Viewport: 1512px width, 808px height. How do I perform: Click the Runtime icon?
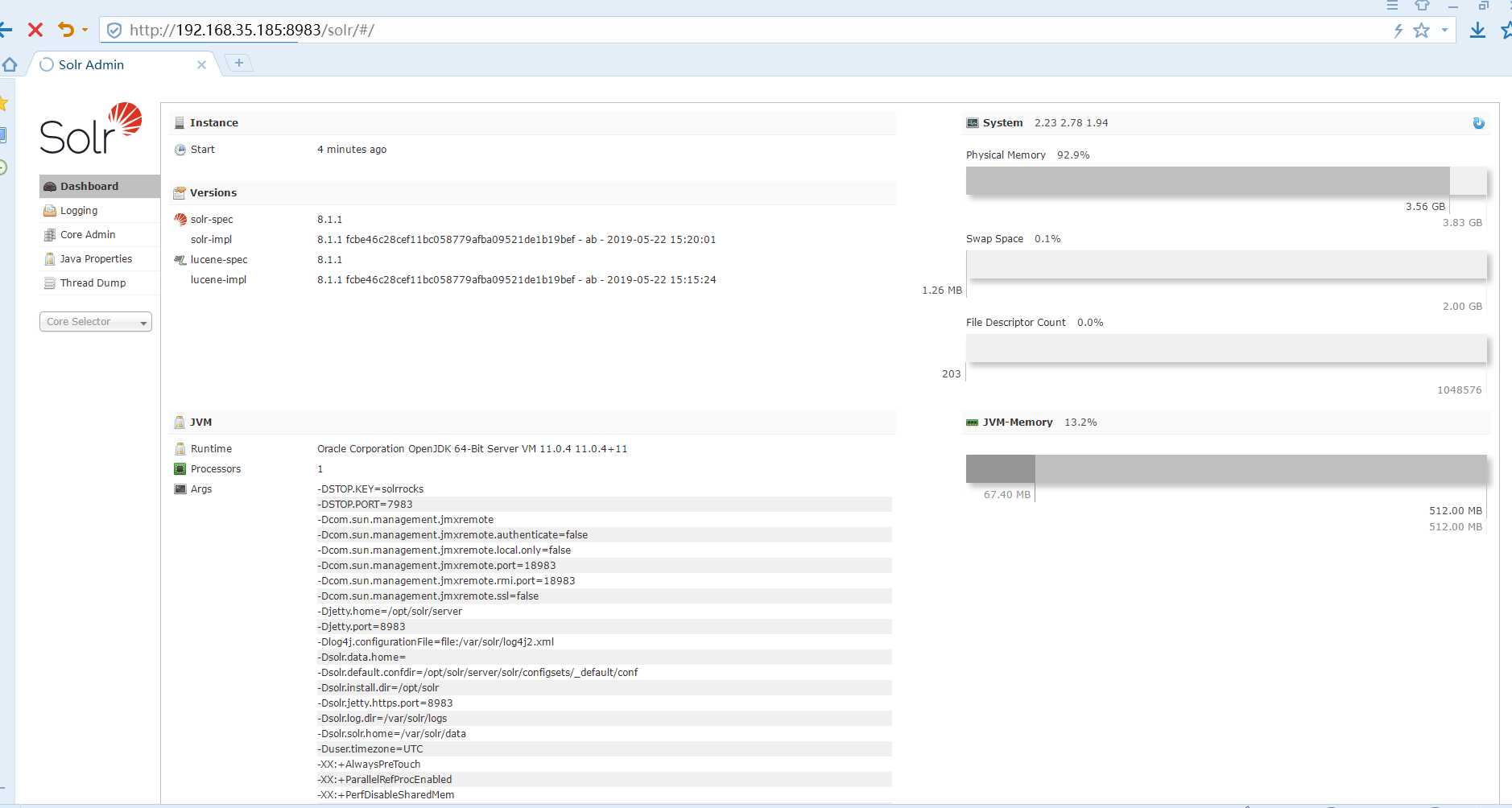[x=180, y=449]
